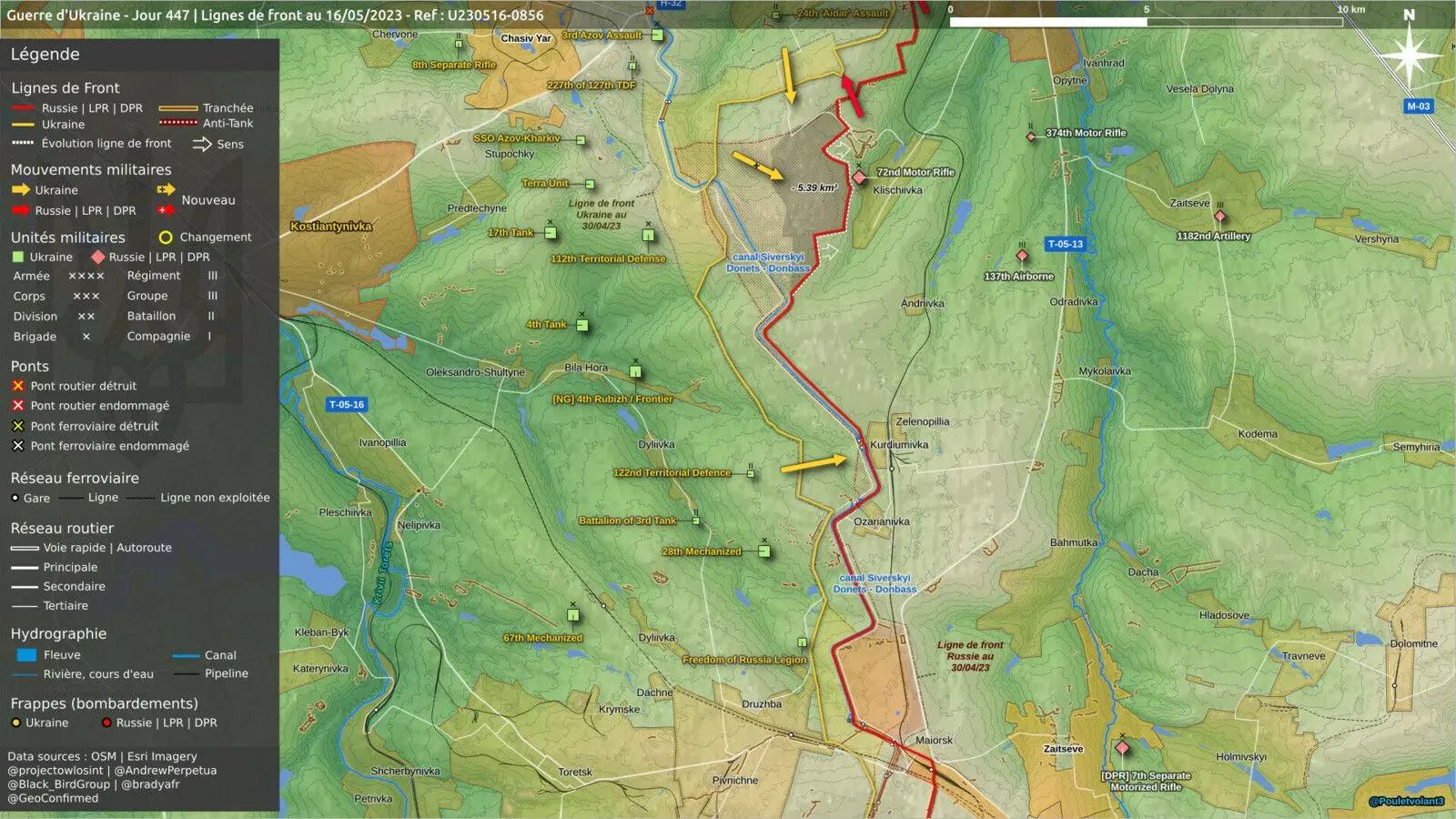Click the blue Fleuve color swatch in the legend
The height and width of the screenshot is (819, 1456).
coord(26,655)
